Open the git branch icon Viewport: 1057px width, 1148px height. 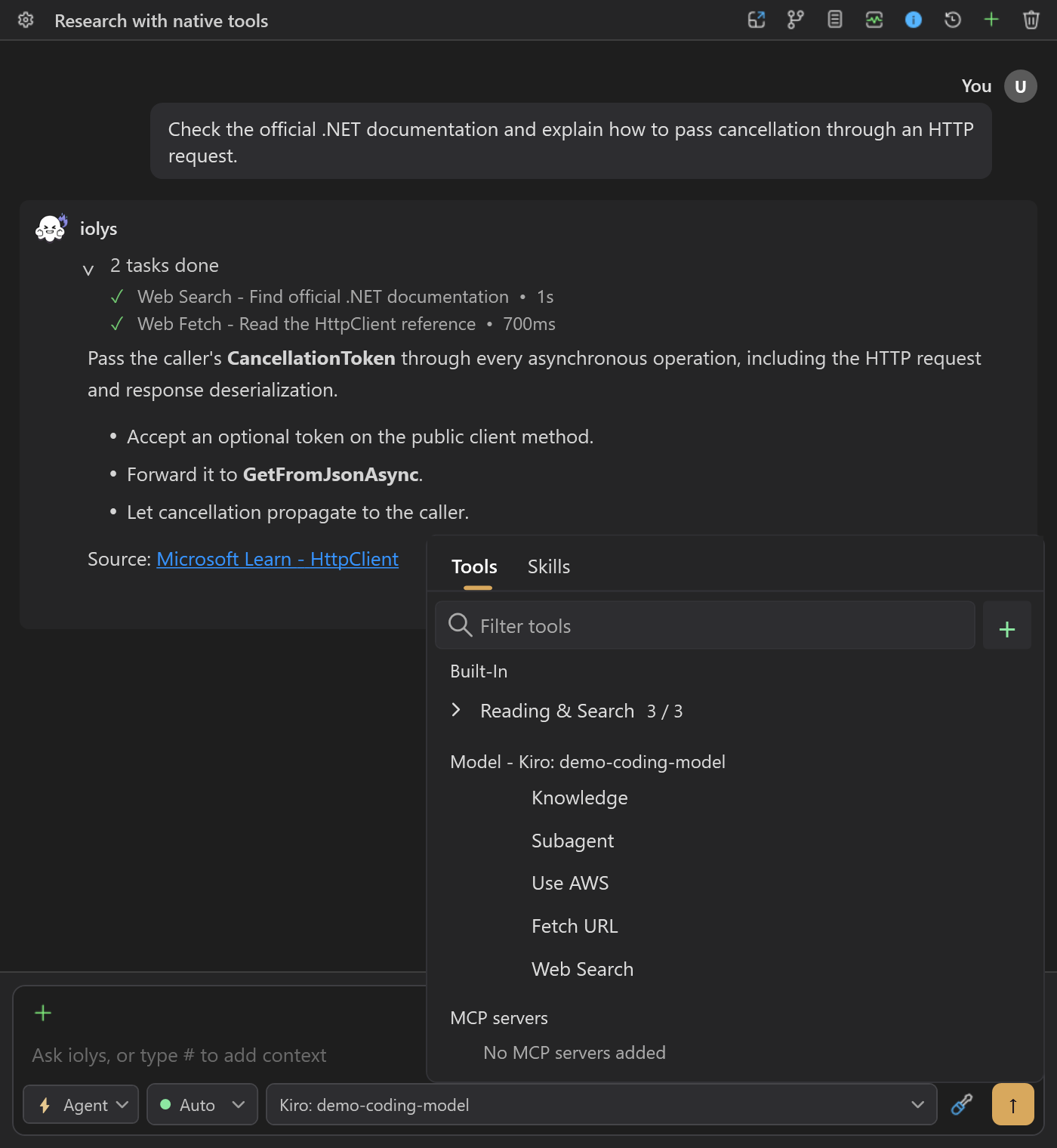click(796, 20)
